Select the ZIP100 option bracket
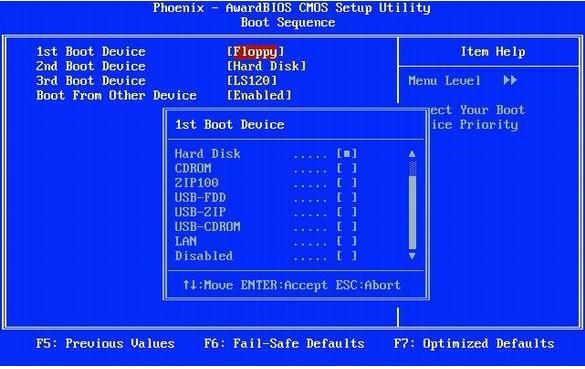The width and height of the screenshot is (585, 369). pos(347,183)
